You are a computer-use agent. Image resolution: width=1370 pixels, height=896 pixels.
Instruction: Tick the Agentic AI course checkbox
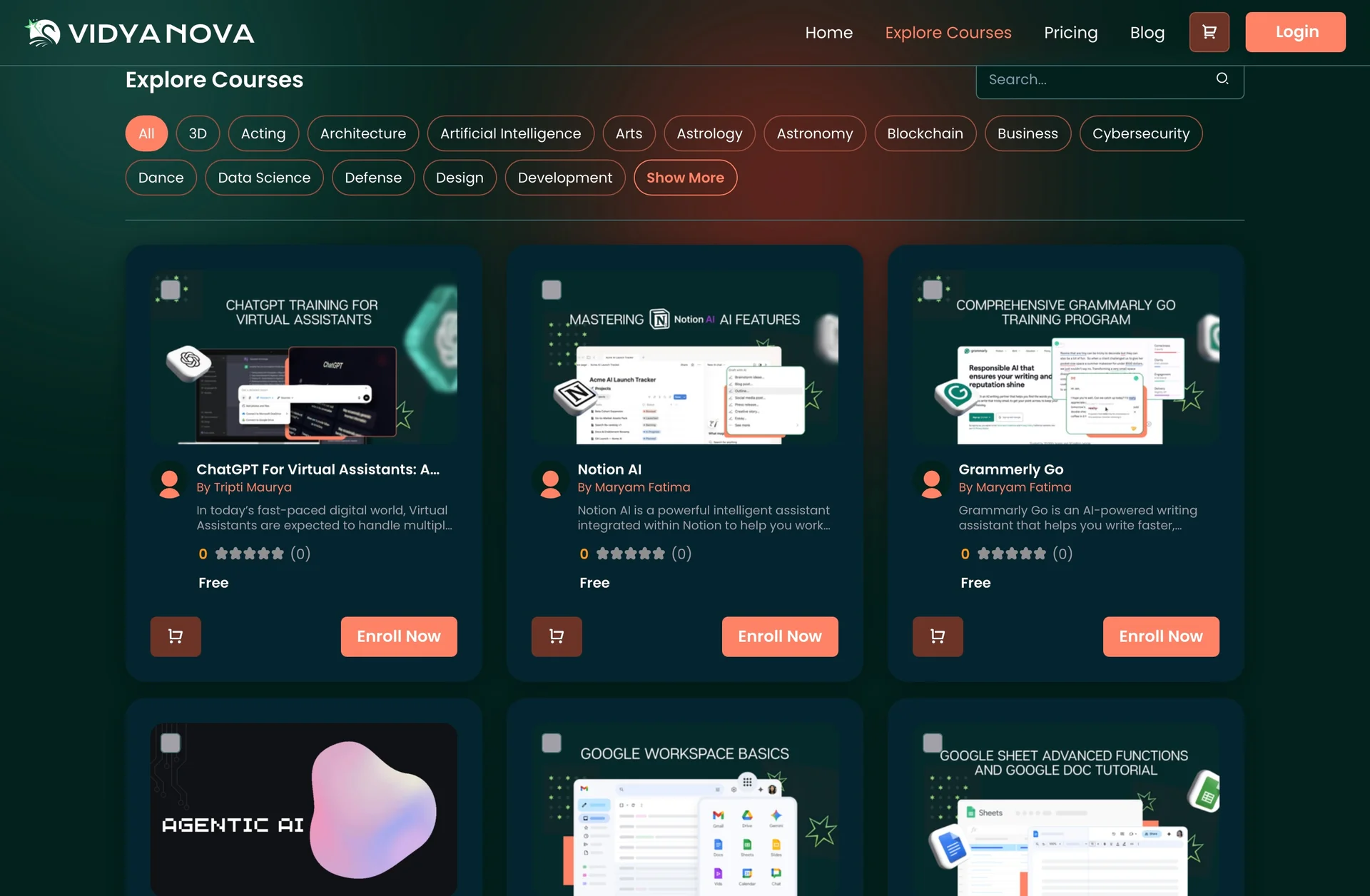pos(171,743)
